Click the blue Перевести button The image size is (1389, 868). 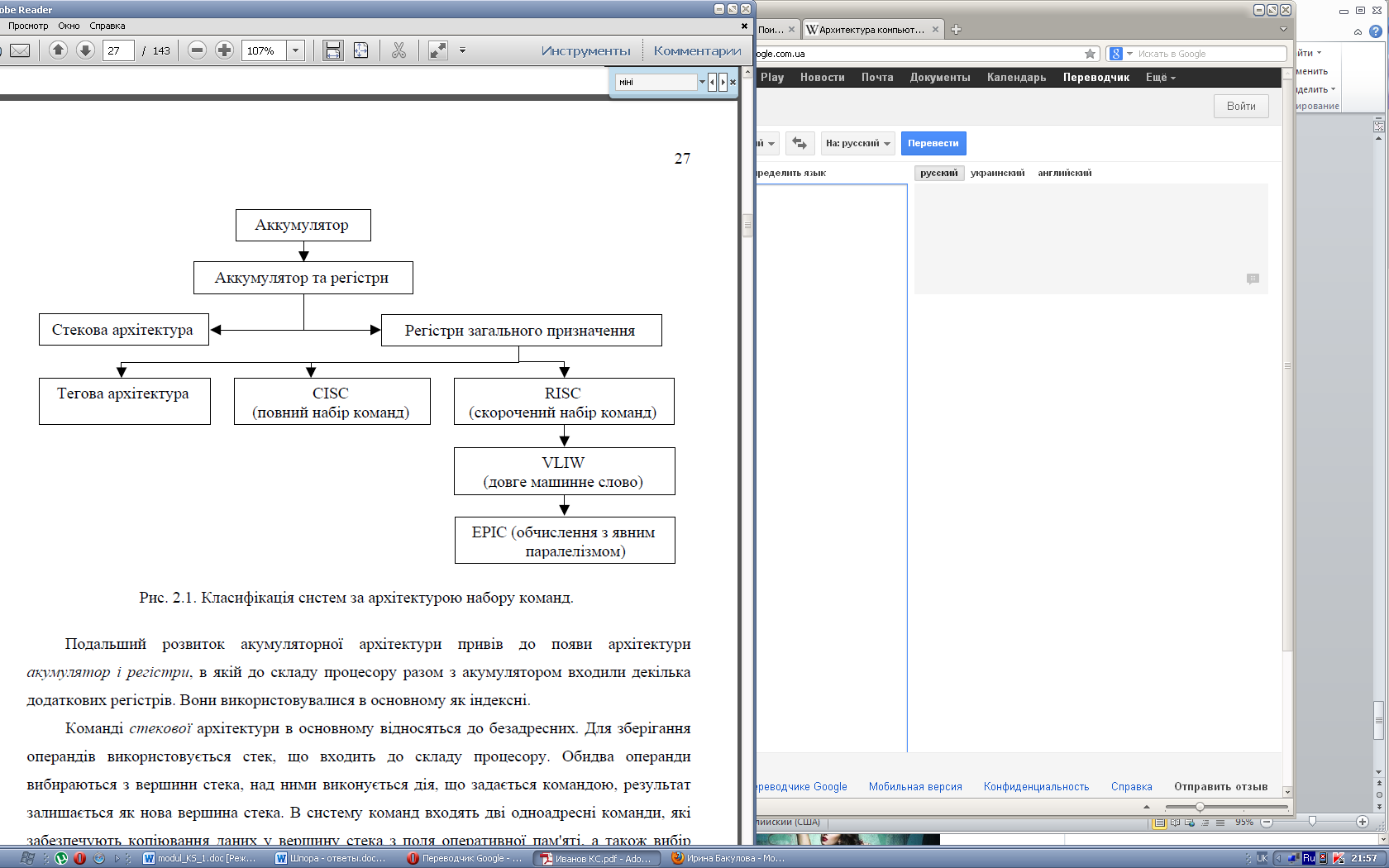[933, 143]
